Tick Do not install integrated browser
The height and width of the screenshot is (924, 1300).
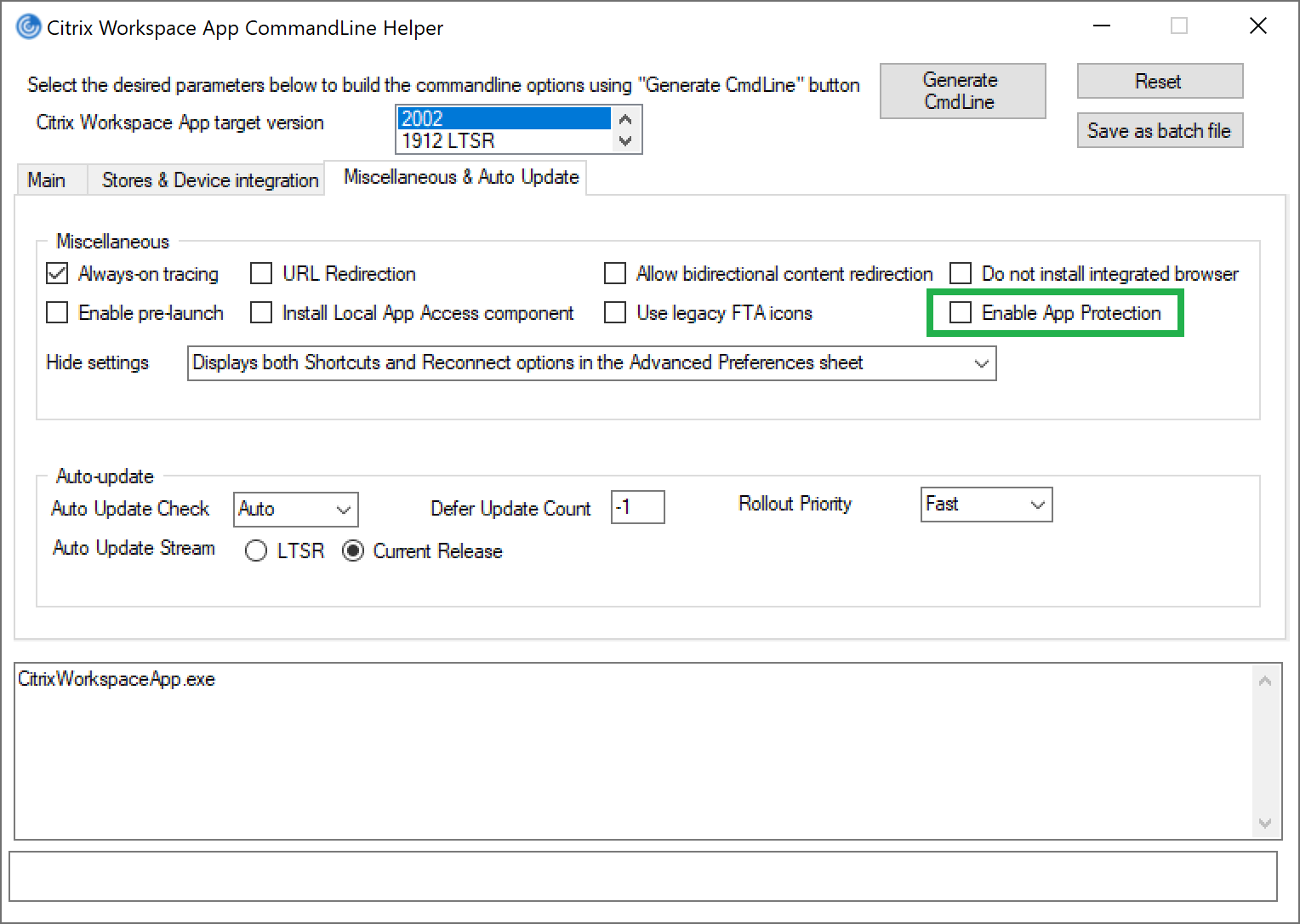(x=961, y=274)
